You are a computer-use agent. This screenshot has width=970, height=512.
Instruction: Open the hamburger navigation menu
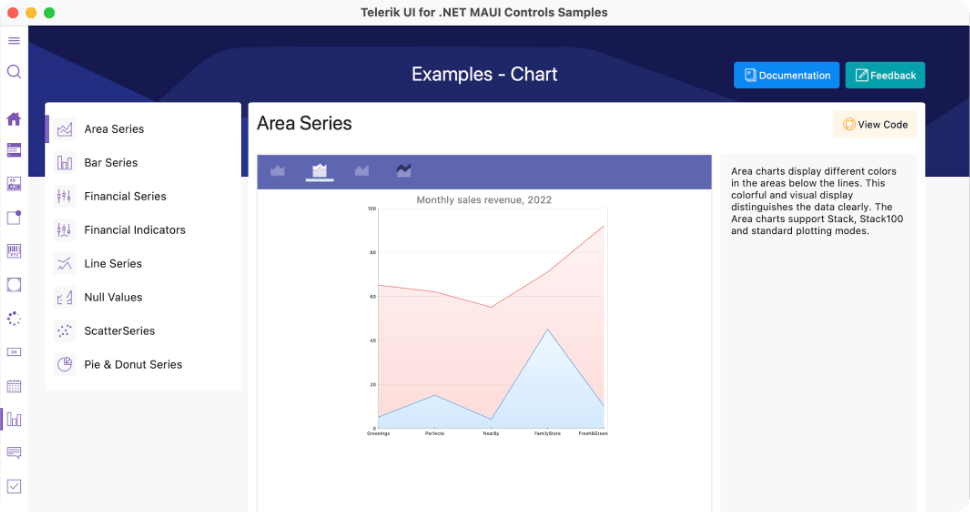[x=14, y=41]
